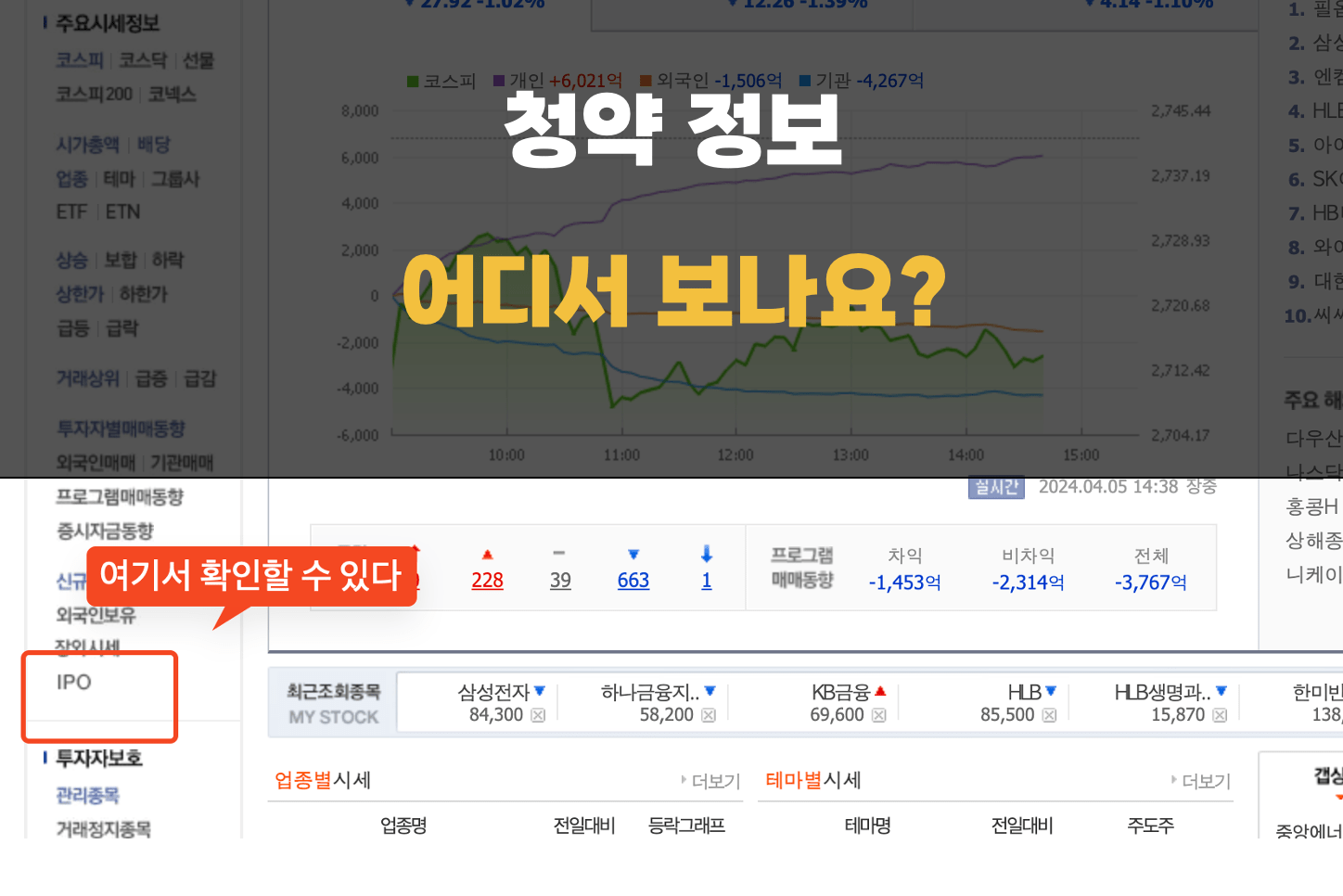Click the 228 rising stocks count
1343x896 pixels.
[x=487, y=581]
